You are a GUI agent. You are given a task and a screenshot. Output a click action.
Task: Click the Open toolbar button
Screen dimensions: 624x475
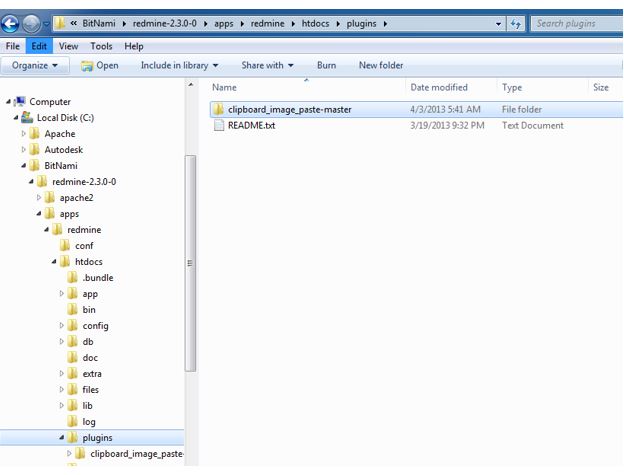(99, 66)
